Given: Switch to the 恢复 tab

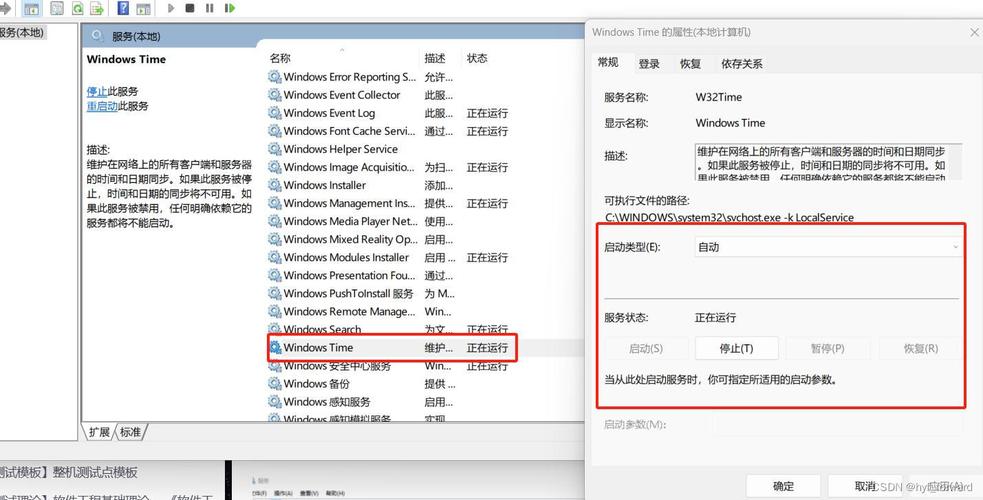Looking at the screenshot, I should pos(690,64).
